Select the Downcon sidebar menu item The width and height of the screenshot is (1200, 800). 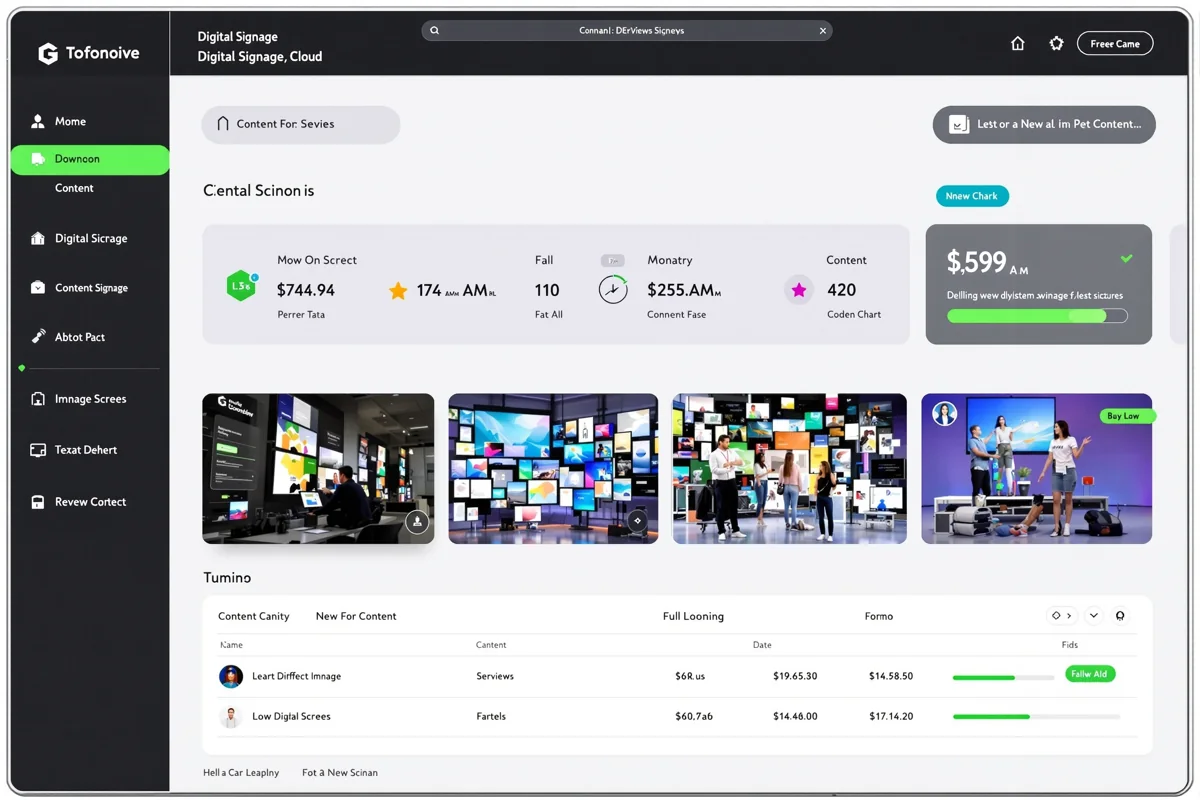[x=90, y=159]
